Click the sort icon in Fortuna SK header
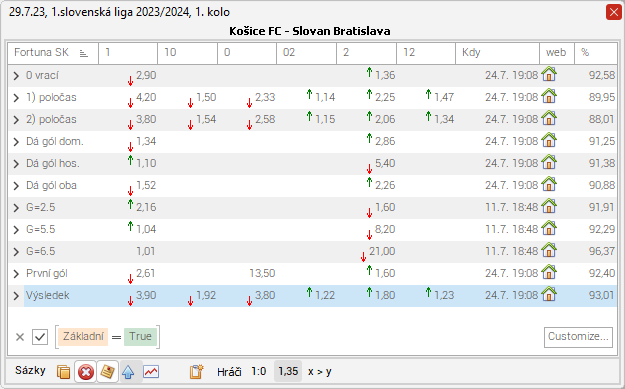The height and width of the screenshot is (389, 625). click(83, 53)
